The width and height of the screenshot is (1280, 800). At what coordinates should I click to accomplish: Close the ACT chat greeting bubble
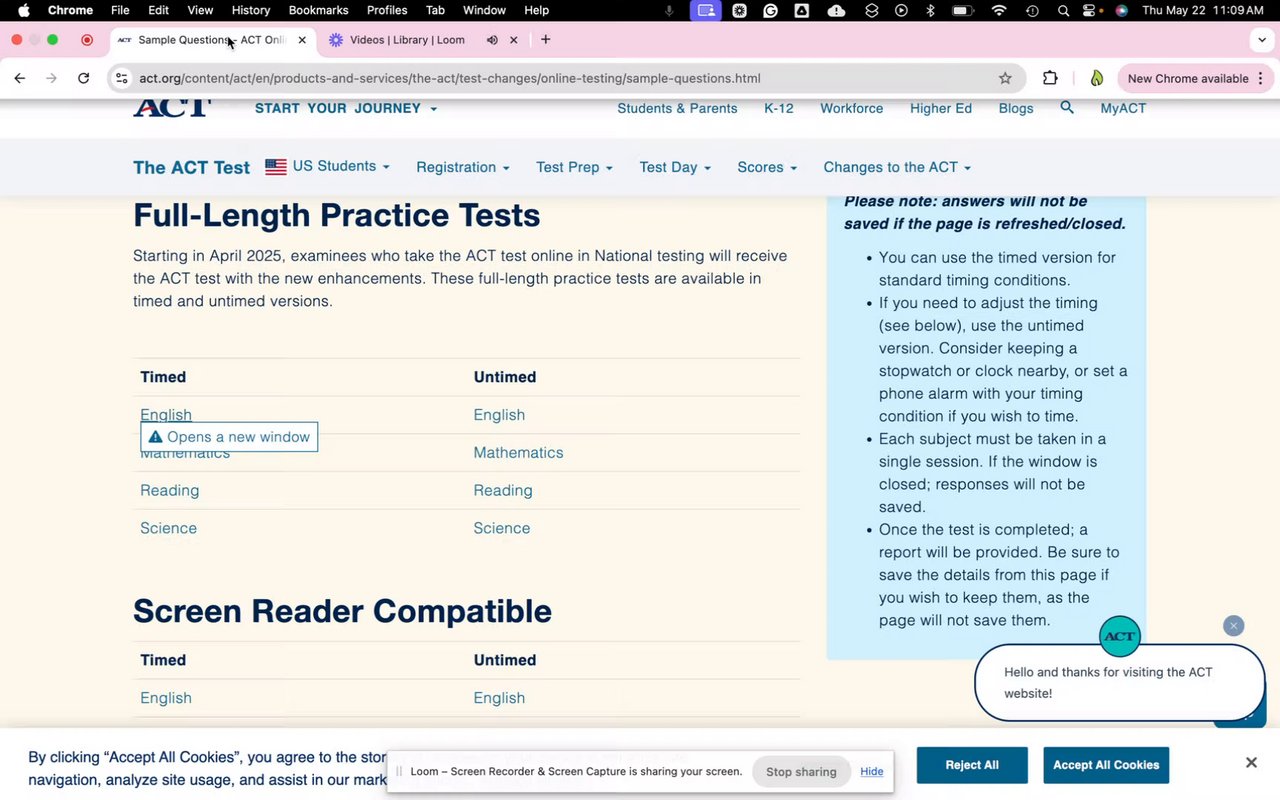pyautogui.click(x=1234, y=626)
